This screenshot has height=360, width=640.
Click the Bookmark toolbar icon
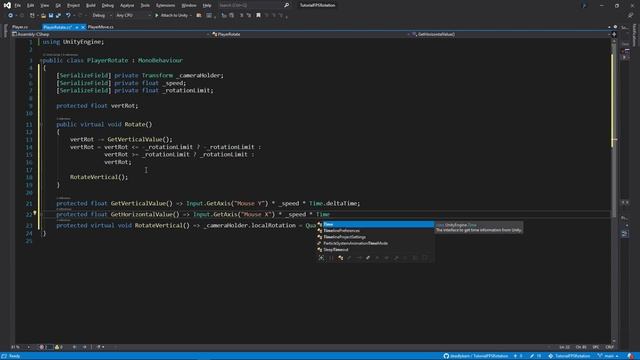coord(258,16)
